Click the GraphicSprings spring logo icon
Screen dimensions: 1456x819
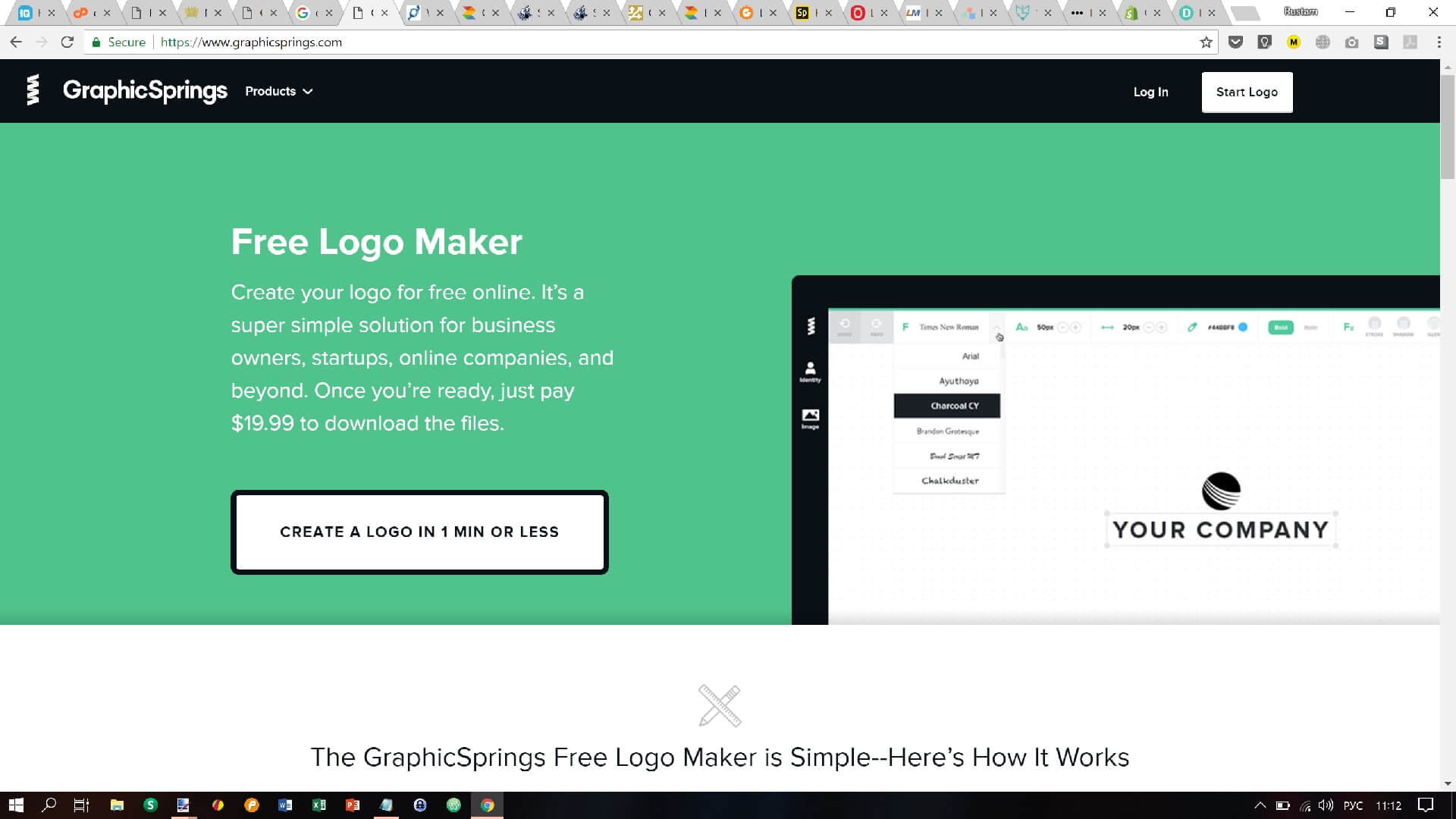(x=33, y=90)
